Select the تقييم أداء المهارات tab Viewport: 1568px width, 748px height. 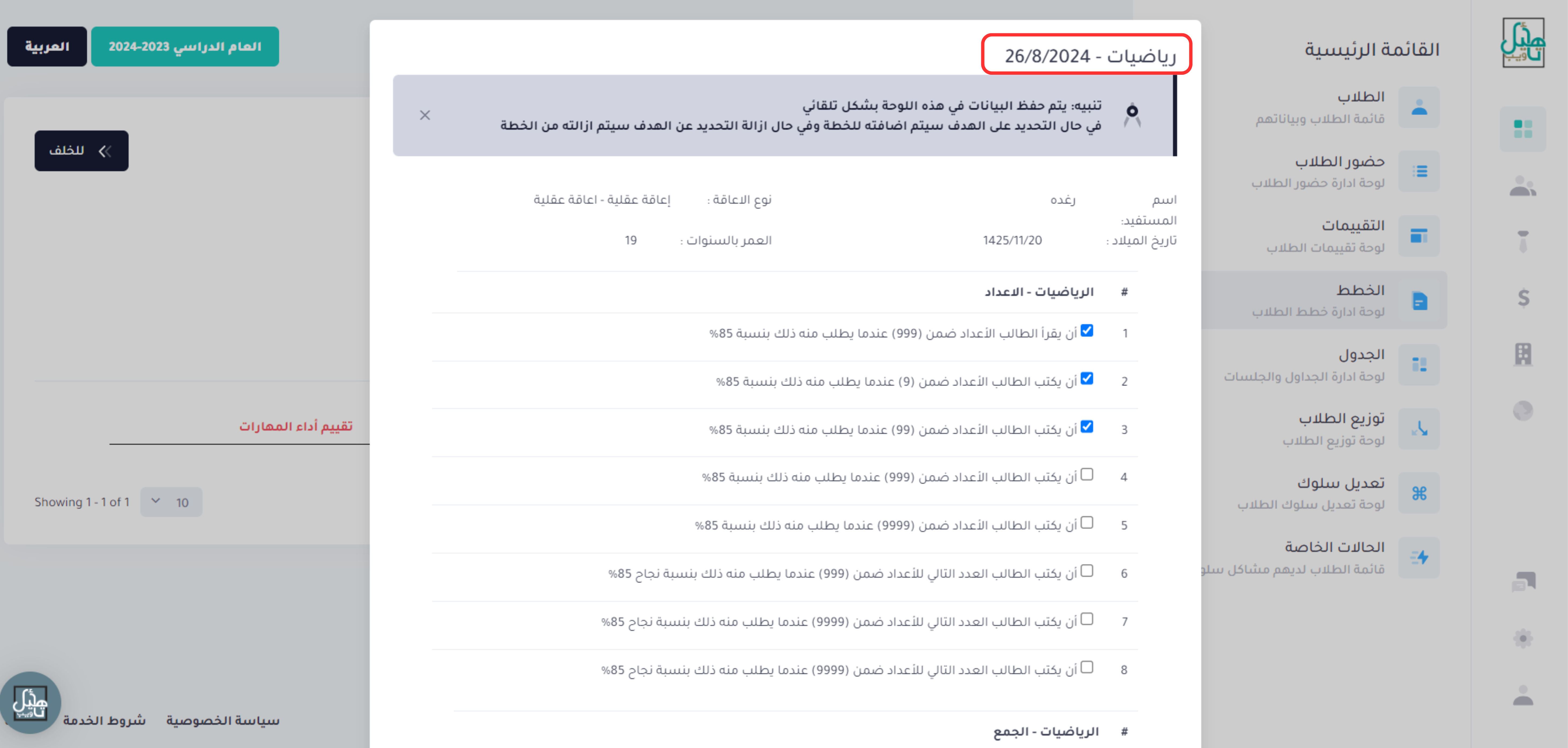click(x=296, y=426)
